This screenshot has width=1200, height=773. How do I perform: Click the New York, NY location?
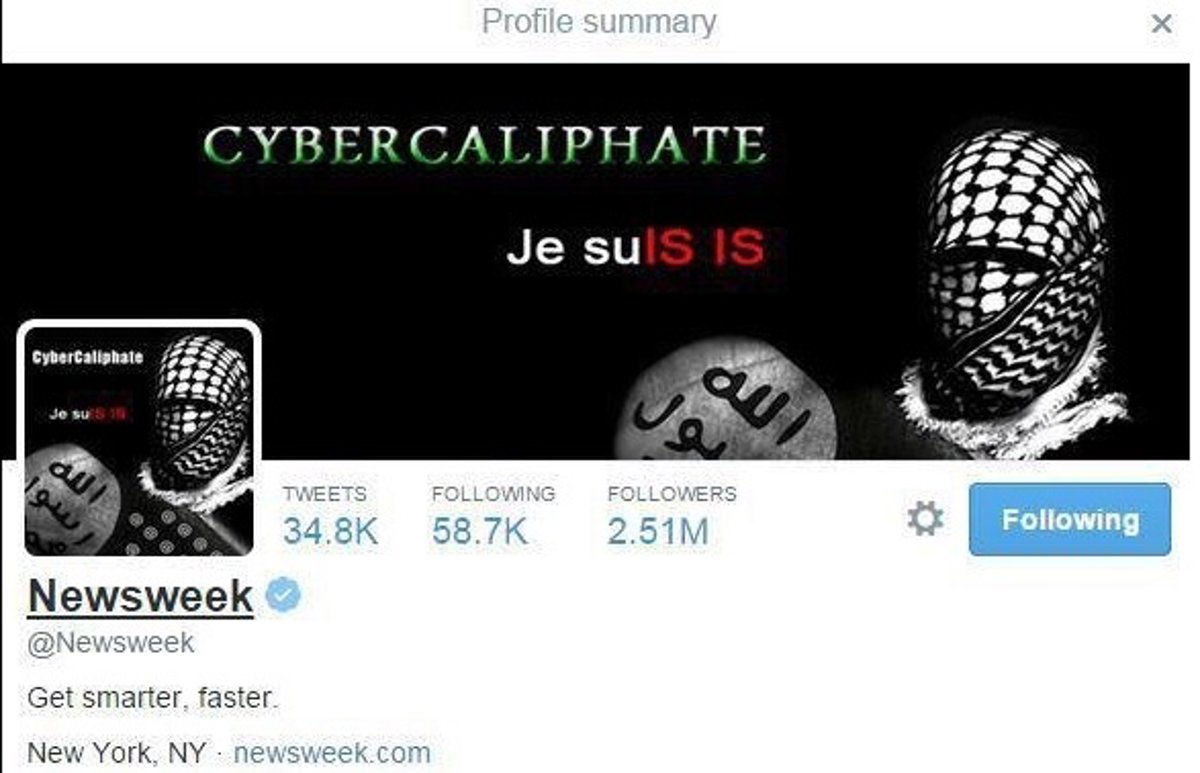click(117, 752)
